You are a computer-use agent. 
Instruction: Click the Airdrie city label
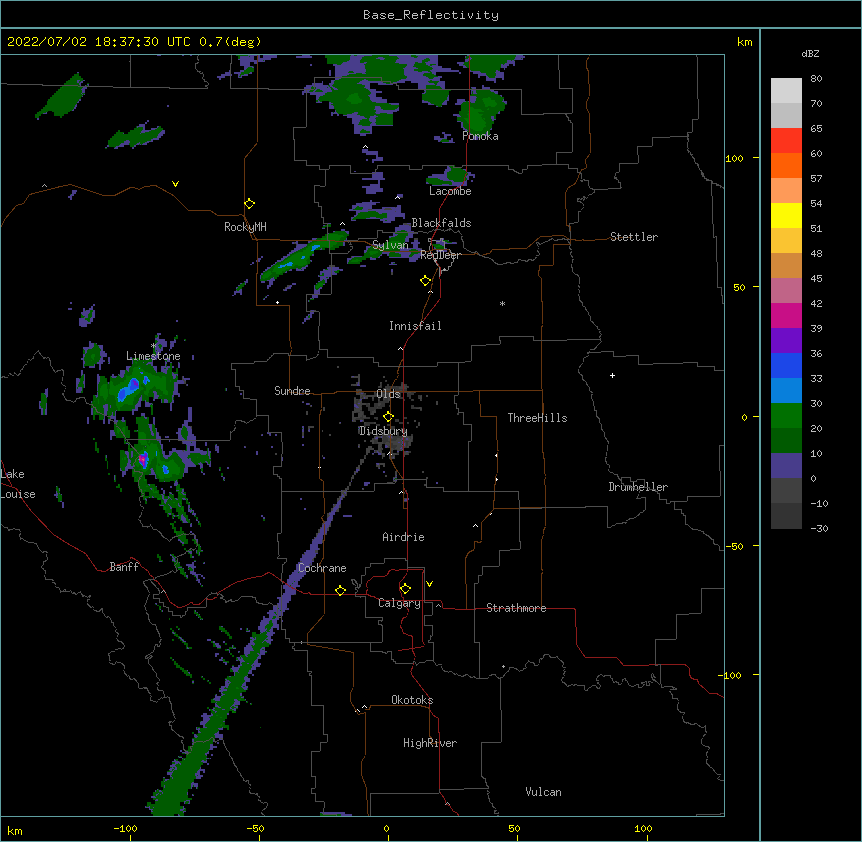click(403, 537)
